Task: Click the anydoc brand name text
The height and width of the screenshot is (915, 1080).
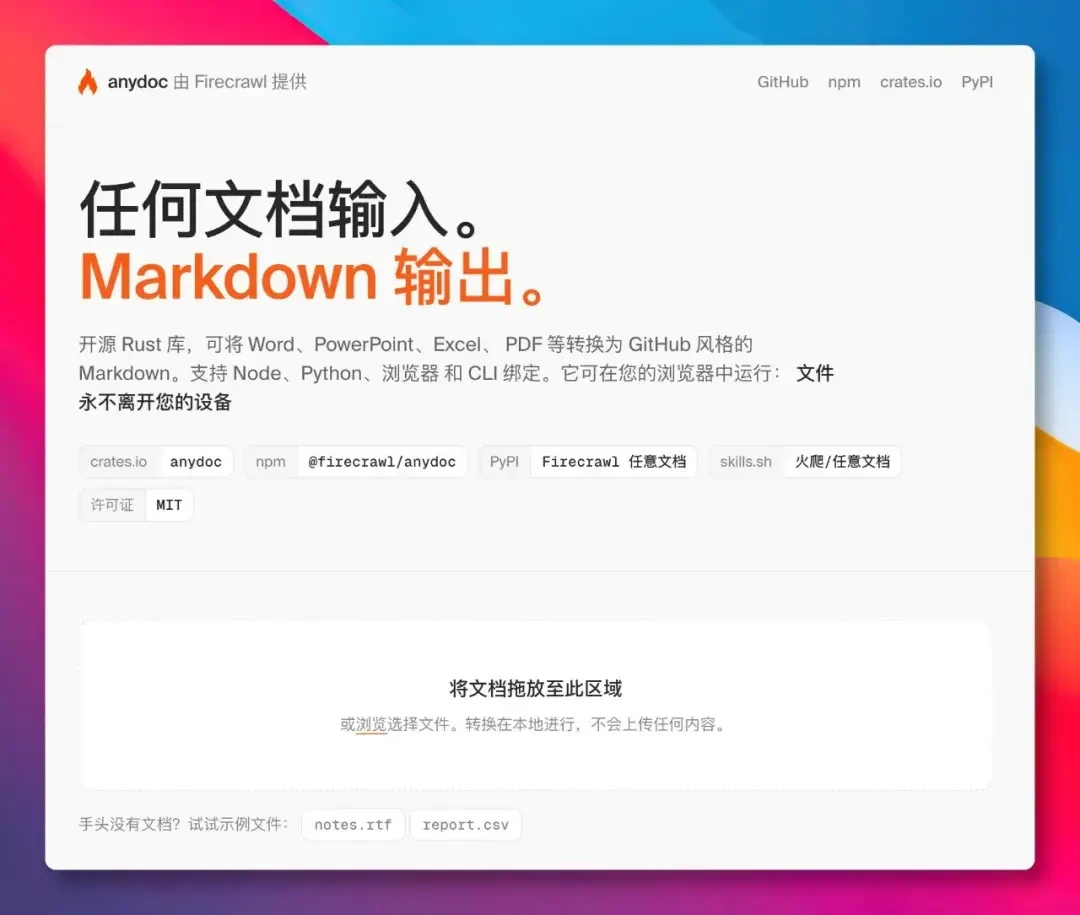Action: click(x=138, y=82)
